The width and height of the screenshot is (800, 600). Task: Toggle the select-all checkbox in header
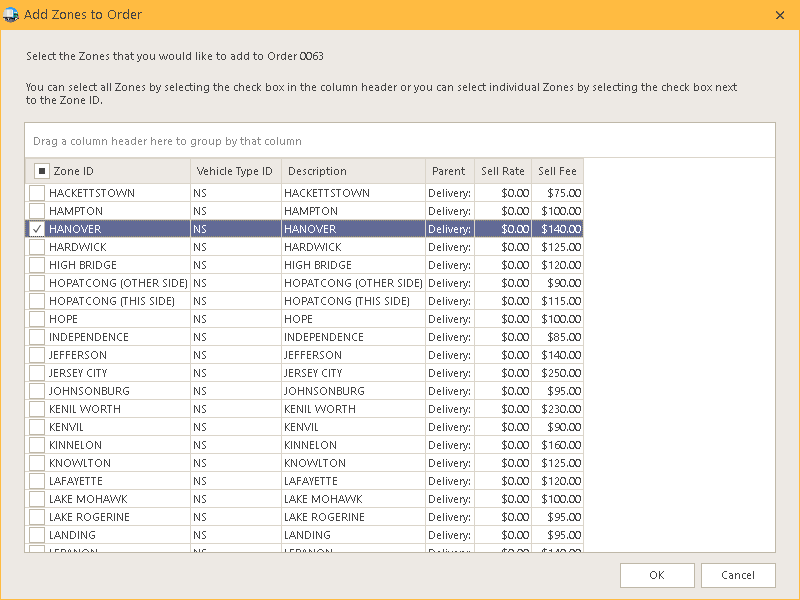42,171
